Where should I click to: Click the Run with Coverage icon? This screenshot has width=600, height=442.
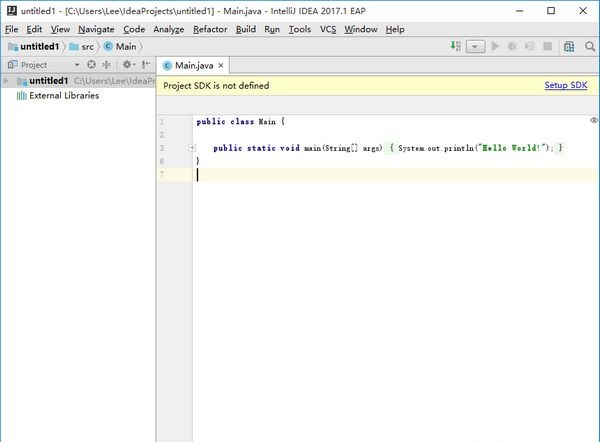click(530, 46)
